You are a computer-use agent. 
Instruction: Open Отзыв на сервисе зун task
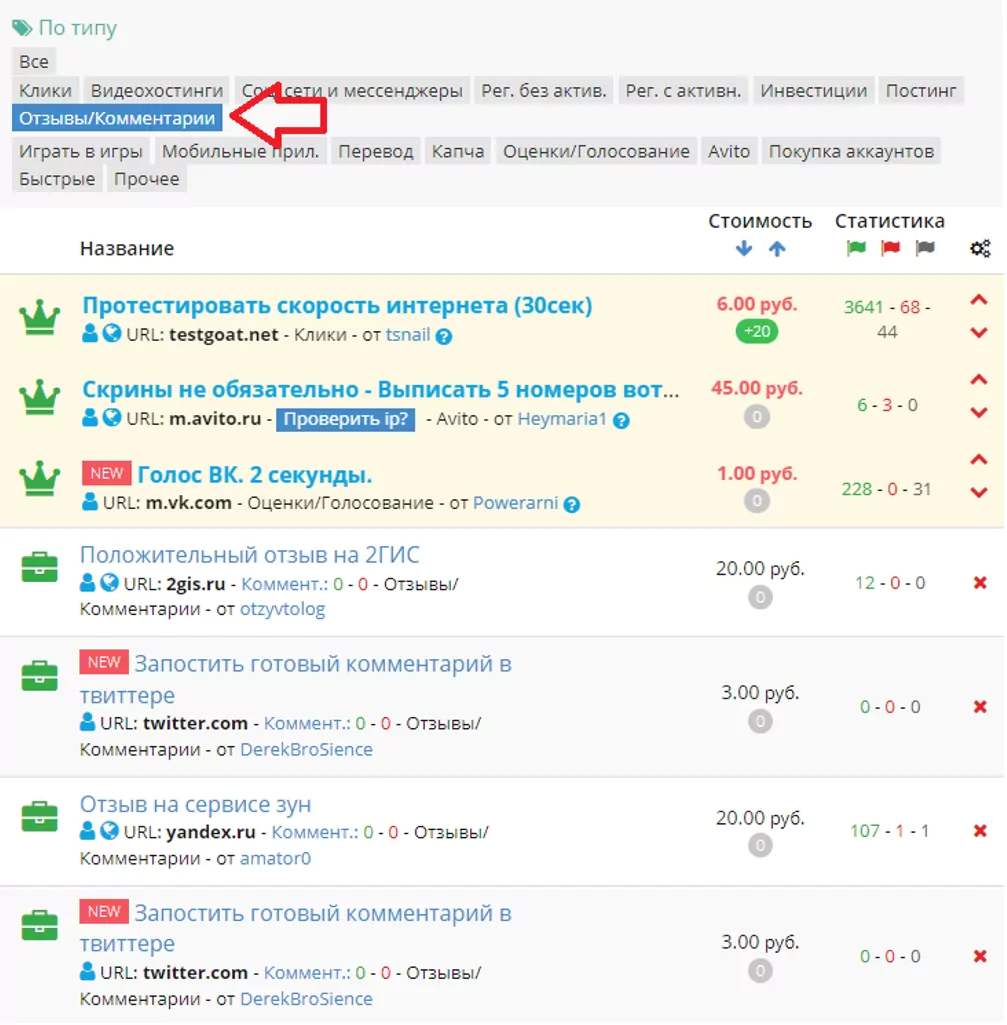195,804
